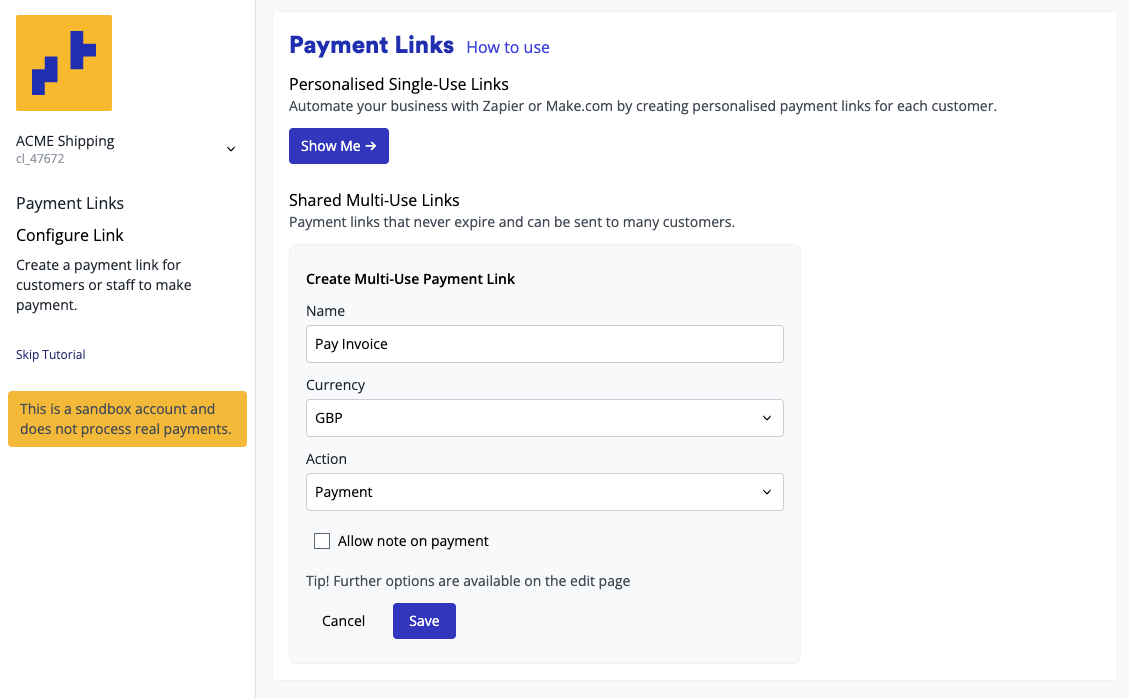Select the Configure Link sidebar item
The image size is (1129, 698).
click(70, 235)
